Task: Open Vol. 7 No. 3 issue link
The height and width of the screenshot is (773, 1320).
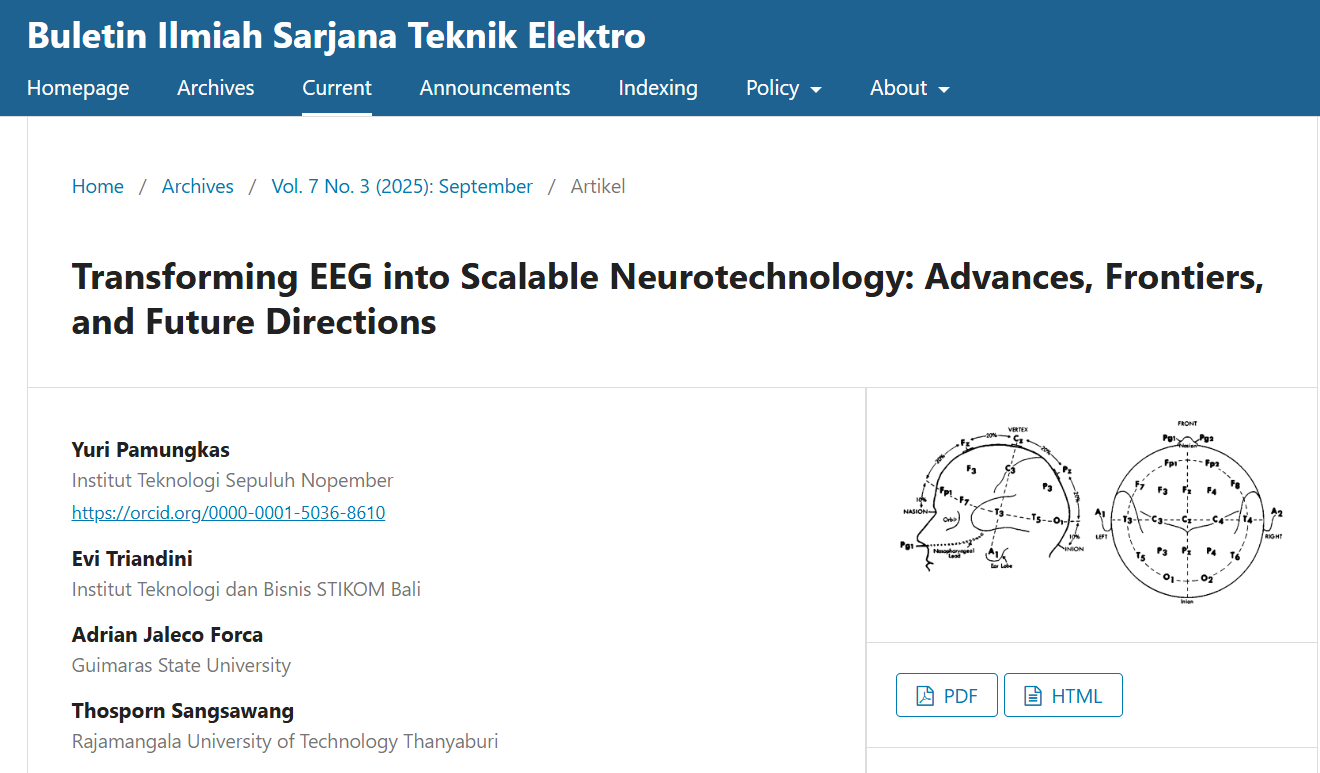Action: pos(402,186)
